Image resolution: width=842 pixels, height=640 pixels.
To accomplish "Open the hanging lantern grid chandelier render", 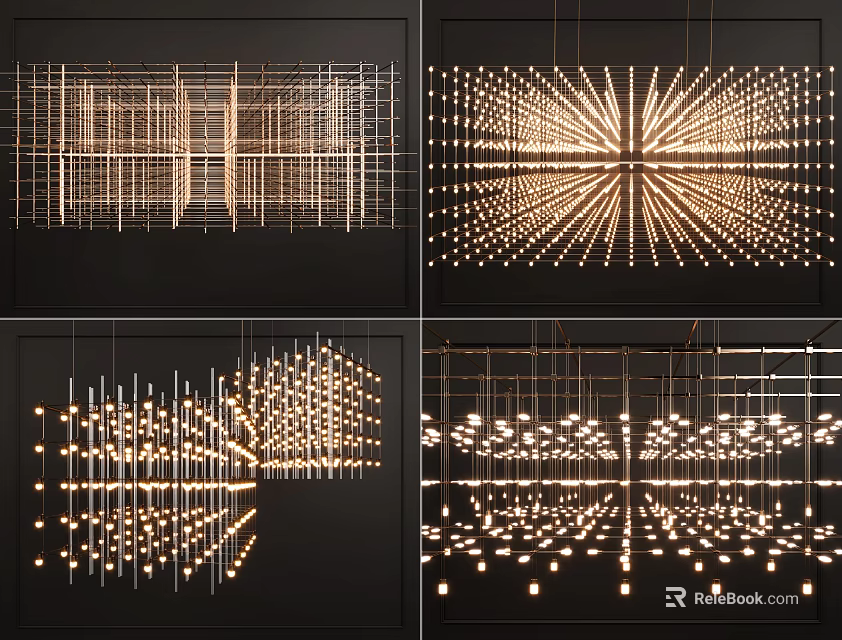I will [x=632, y=480].
